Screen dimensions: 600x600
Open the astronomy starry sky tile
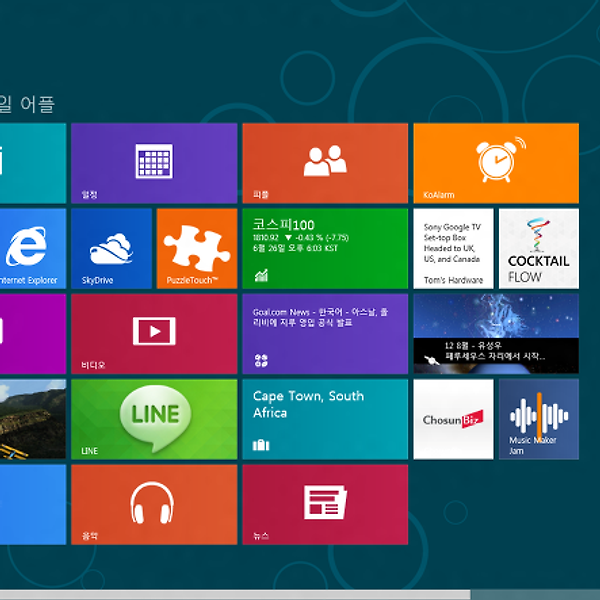click(496, 334)
